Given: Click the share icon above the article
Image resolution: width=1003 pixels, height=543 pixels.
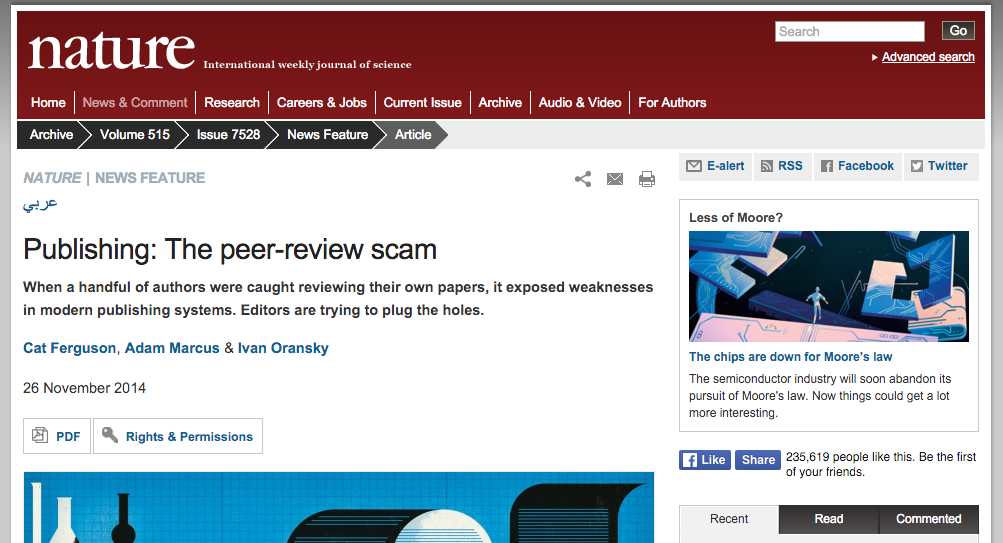Looking at the screenshot, I should [583, 179].
